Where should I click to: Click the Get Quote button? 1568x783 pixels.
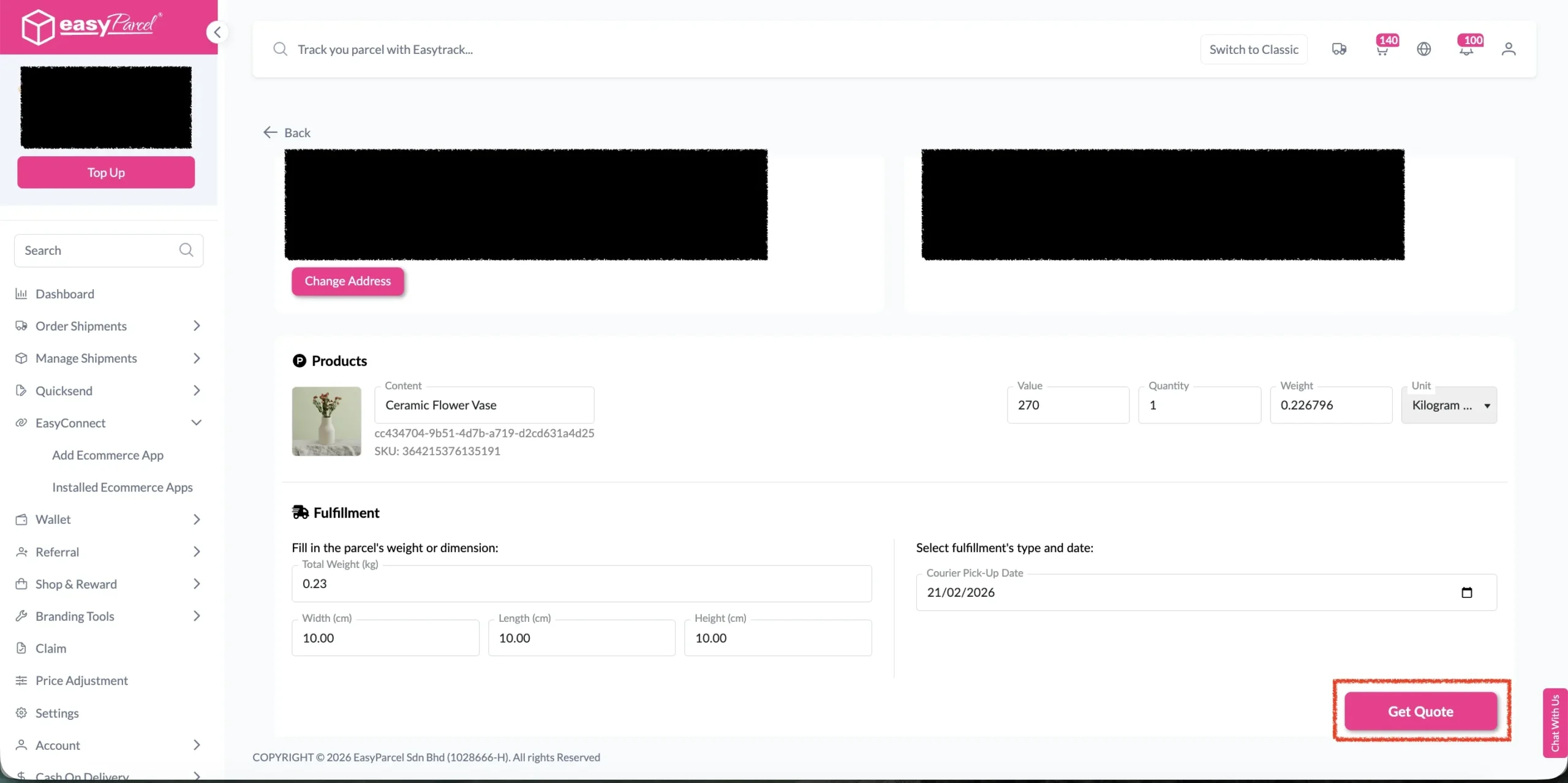click(x=1420, y=711)
